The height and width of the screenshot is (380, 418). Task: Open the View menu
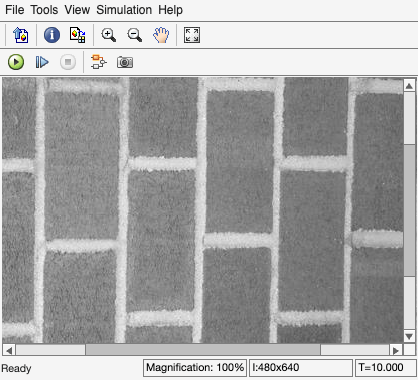coord(77,10)
